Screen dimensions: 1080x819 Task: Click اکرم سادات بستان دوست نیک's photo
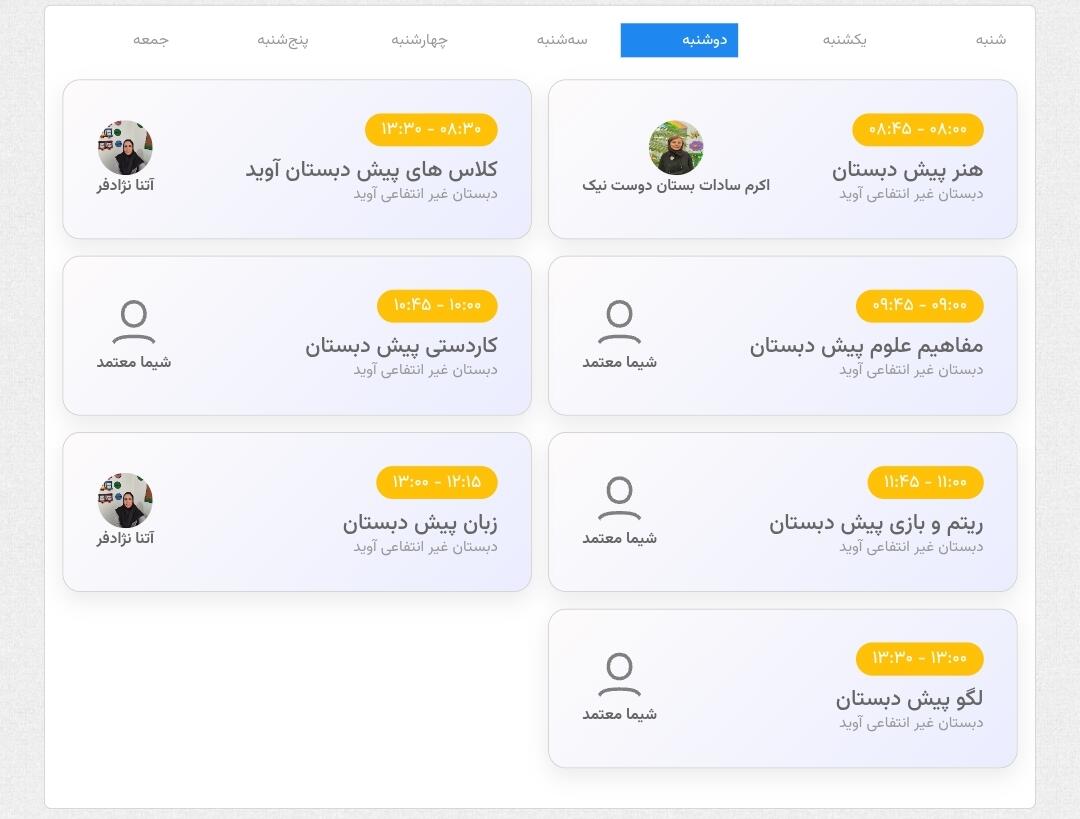click(x=676, y=147)
